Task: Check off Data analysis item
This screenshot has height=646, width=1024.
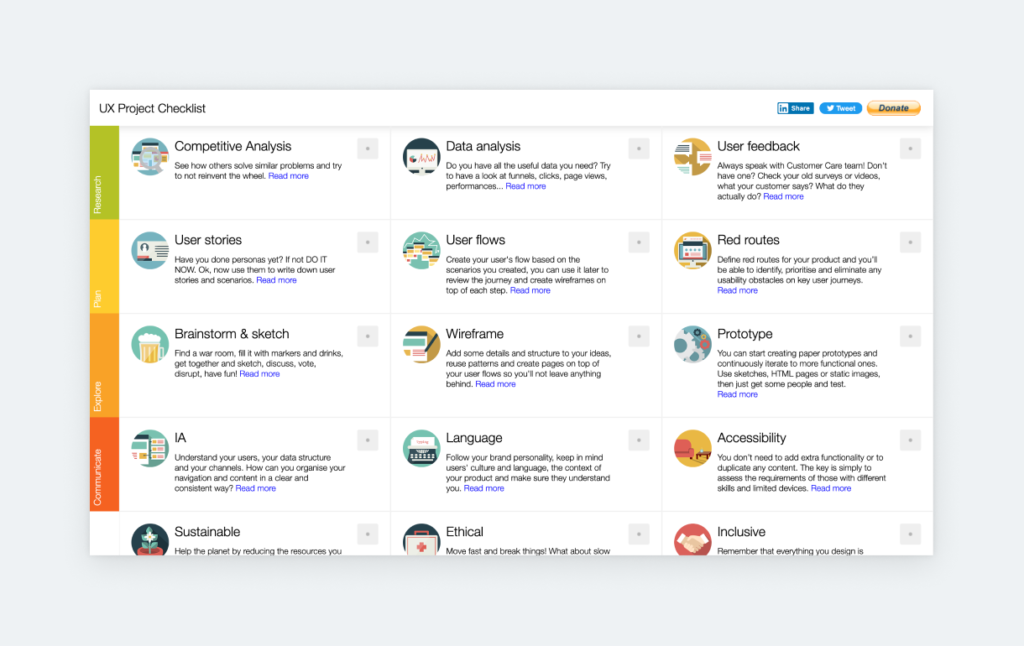Action: click(x=639, y=148)
